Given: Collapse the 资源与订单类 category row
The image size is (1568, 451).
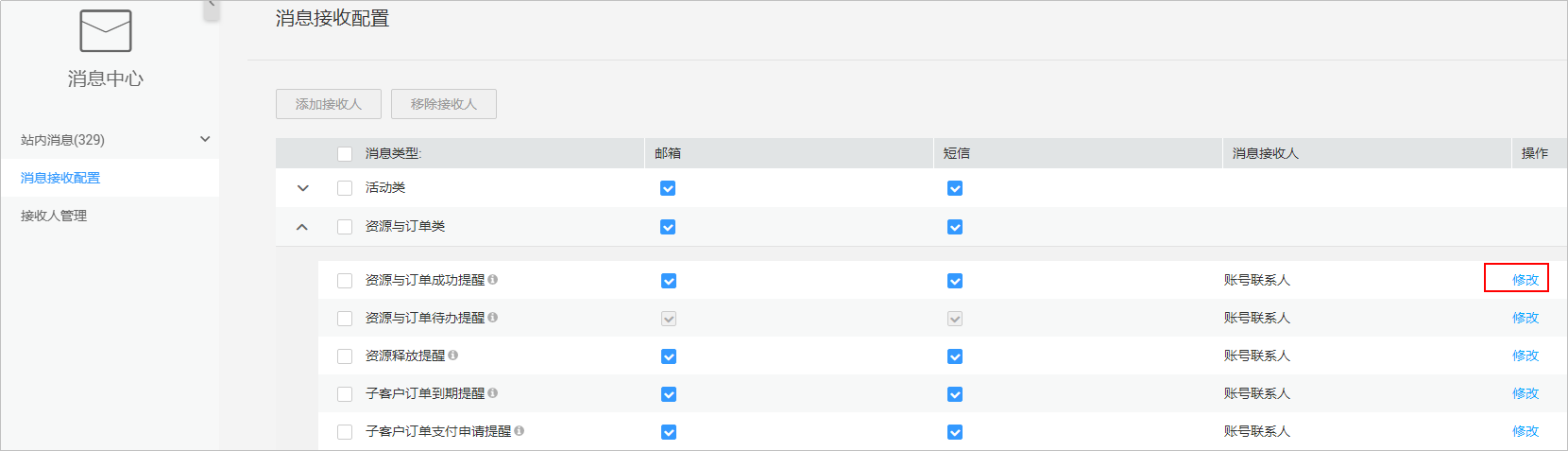Looking at the screenshot, I should pos(302,227).
